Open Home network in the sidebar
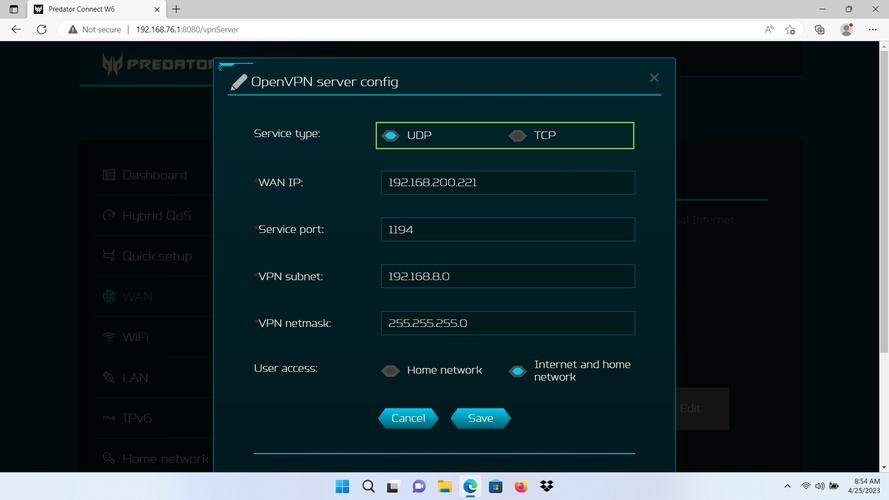 165,459
